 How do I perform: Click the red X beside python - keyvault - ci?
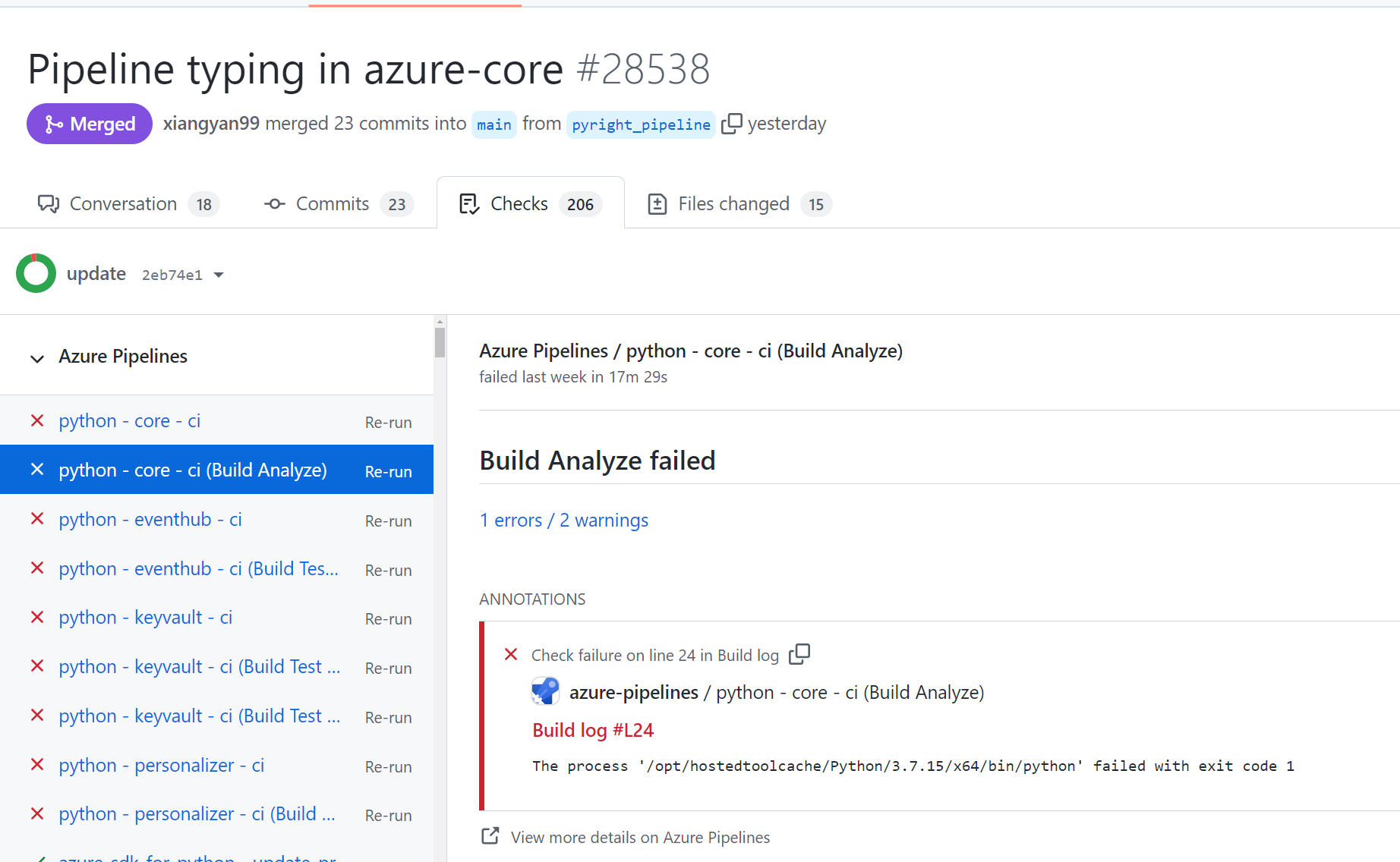(x=37, y=617)
